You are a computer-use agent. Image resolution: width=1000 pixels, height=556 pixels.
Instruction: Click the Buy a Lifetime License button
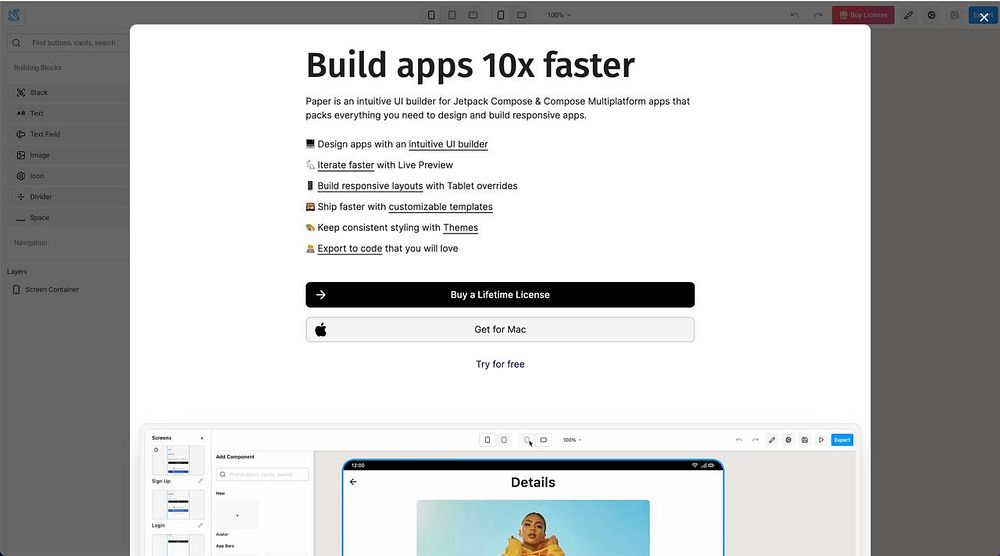(x=500, y=295)
